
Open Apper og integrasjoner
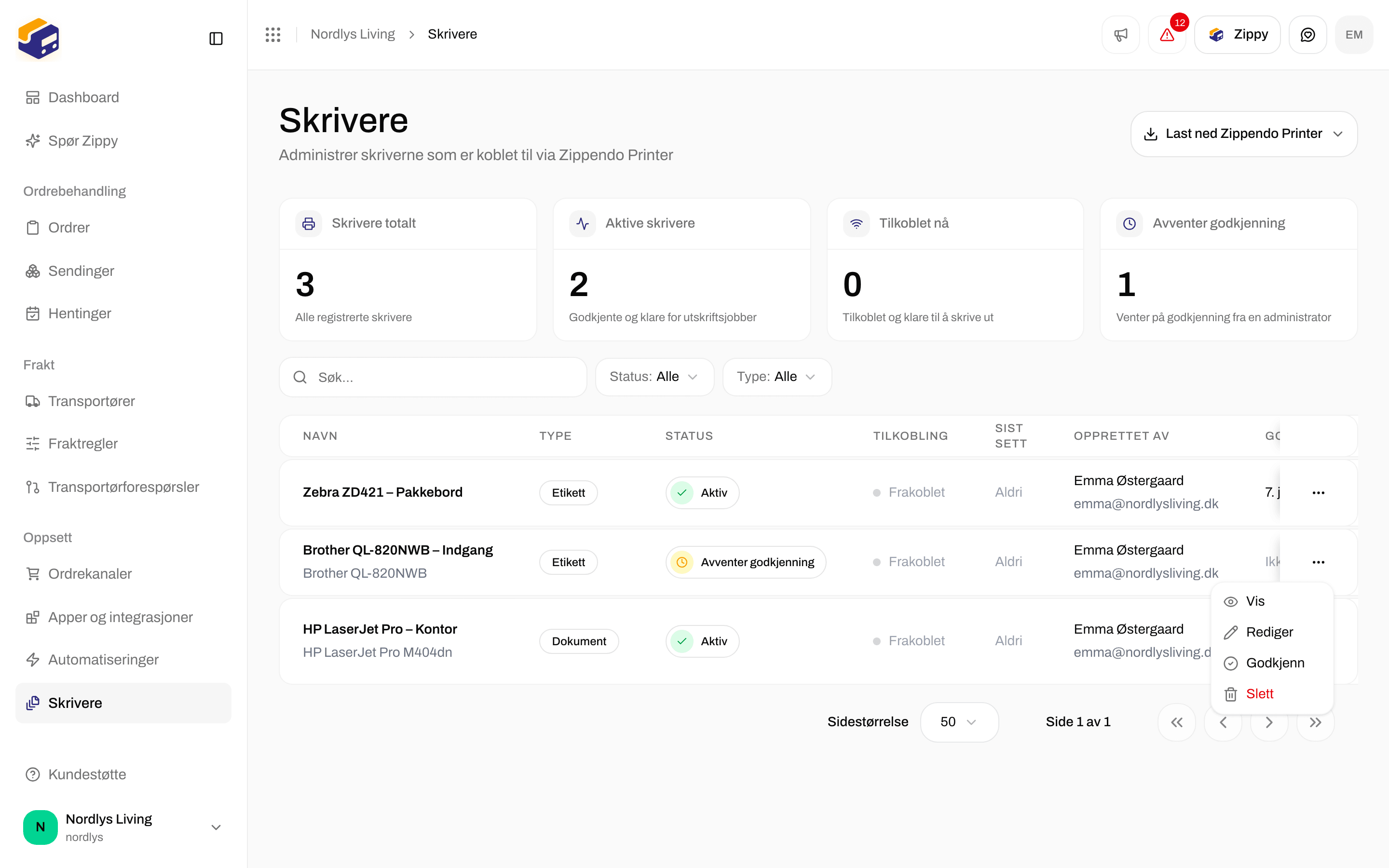[123, 617]
